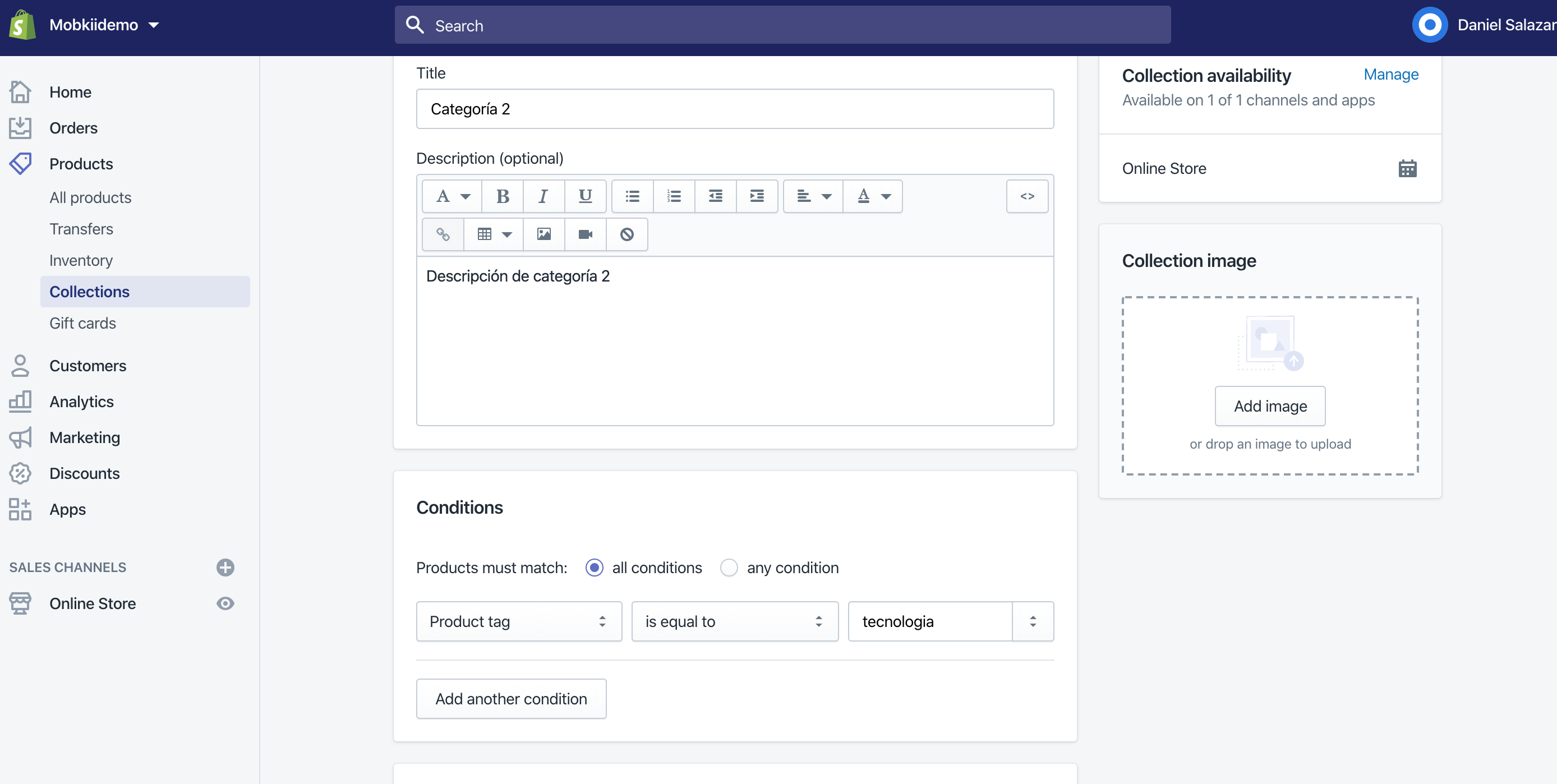Open the text alignment dropdown

point(814,196)
